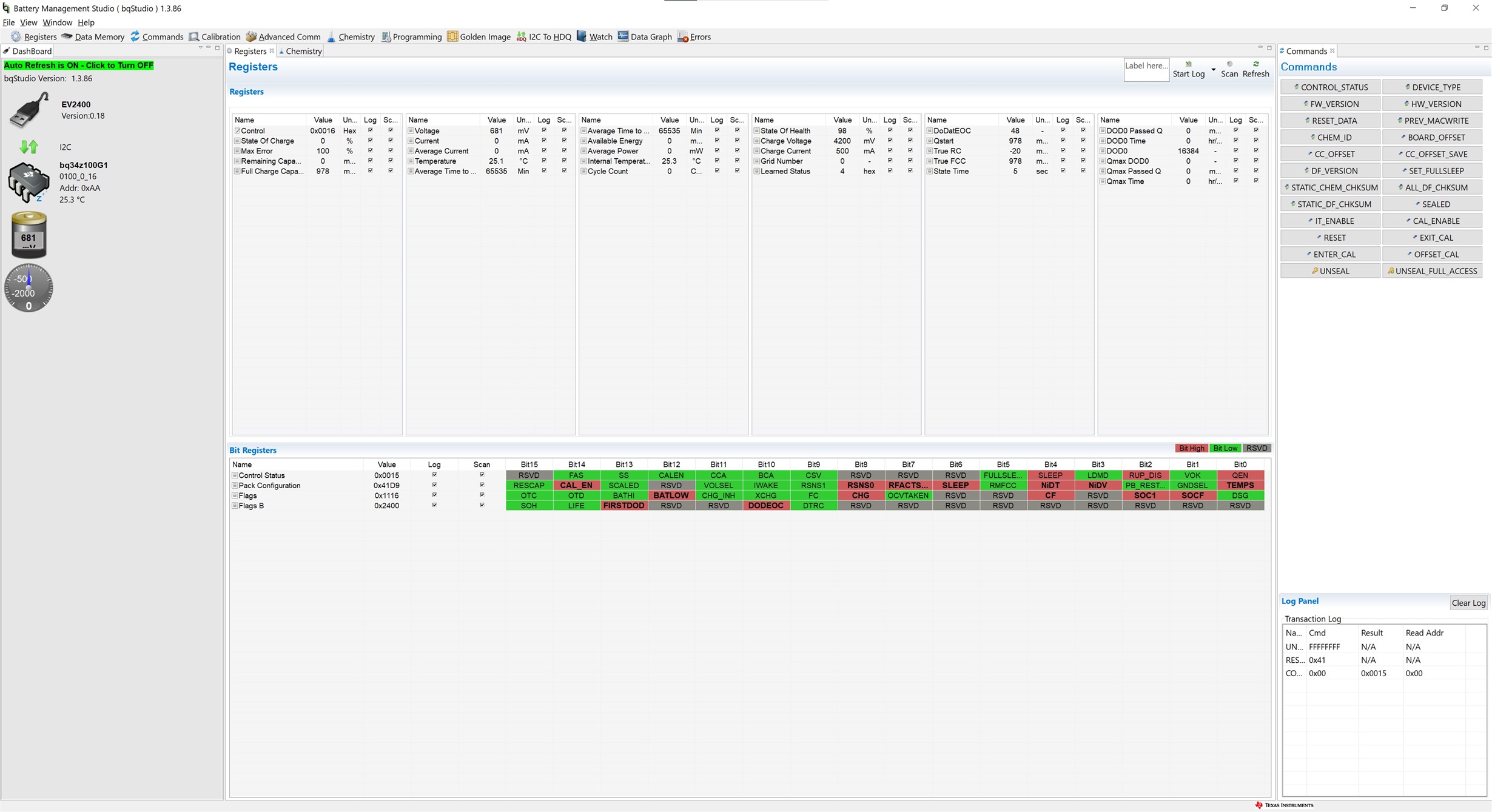Minimize the Registers panel
Image resolution: width=1492 pixels, height=812 pixels.
point(1260,48)
